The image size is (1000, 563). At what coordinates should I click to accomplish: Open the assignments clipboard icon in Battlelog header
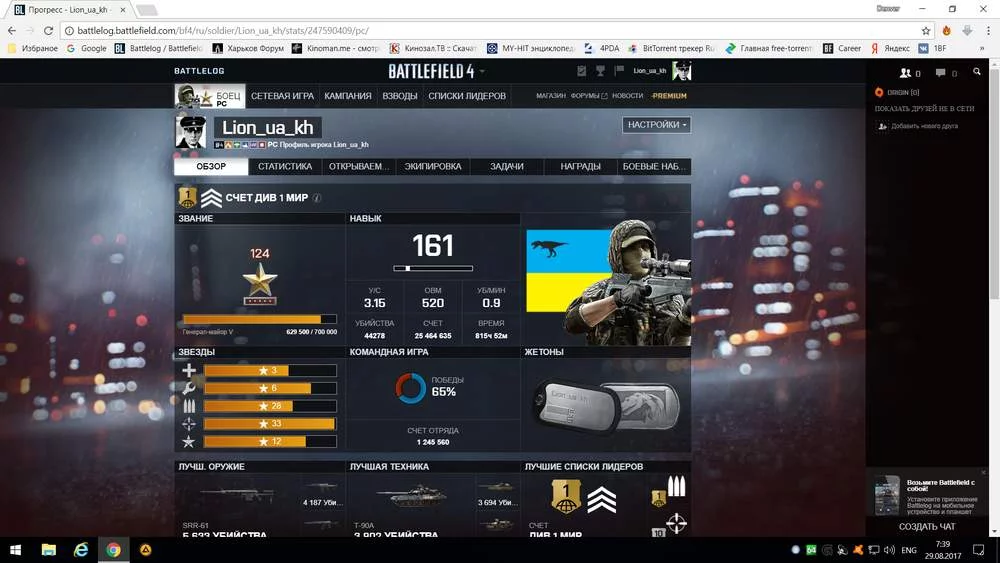point(581,71)
